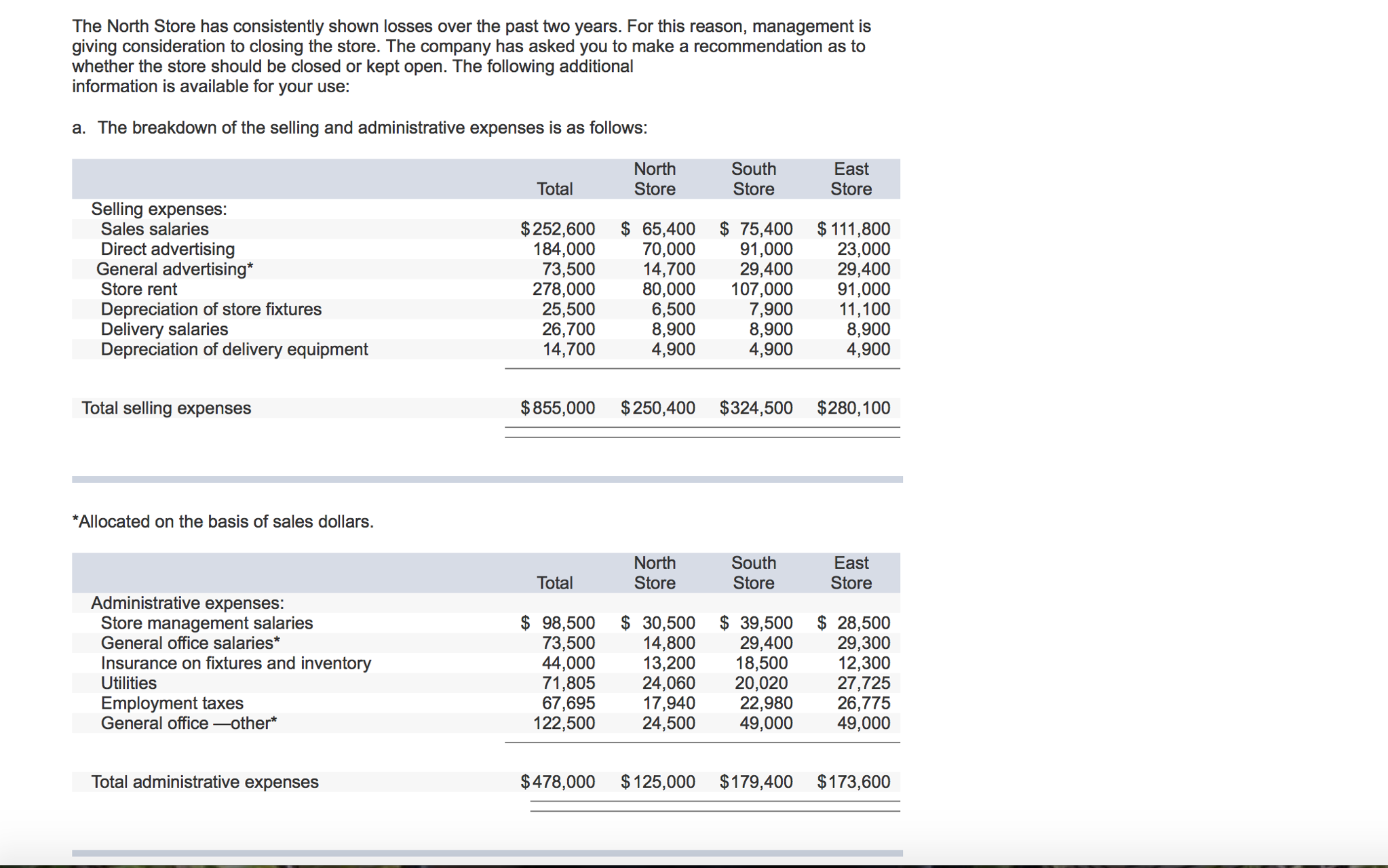Click South Store insurance 18,500
1388x868 pixels.
(762, 663)
